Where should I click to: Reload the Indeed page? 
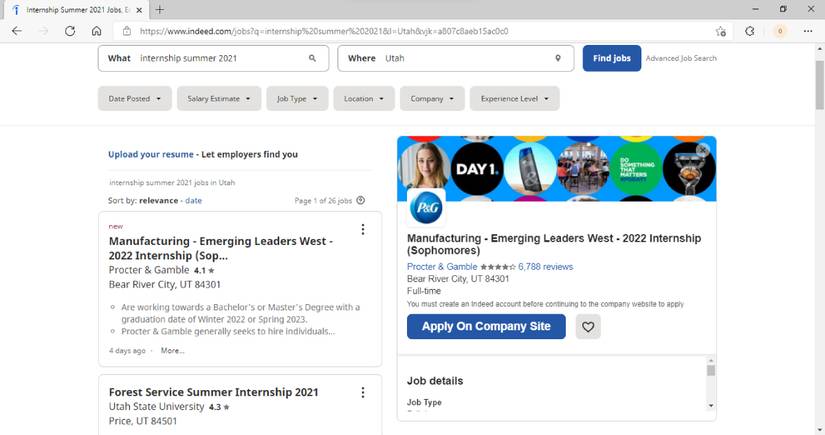click(69, 31)
